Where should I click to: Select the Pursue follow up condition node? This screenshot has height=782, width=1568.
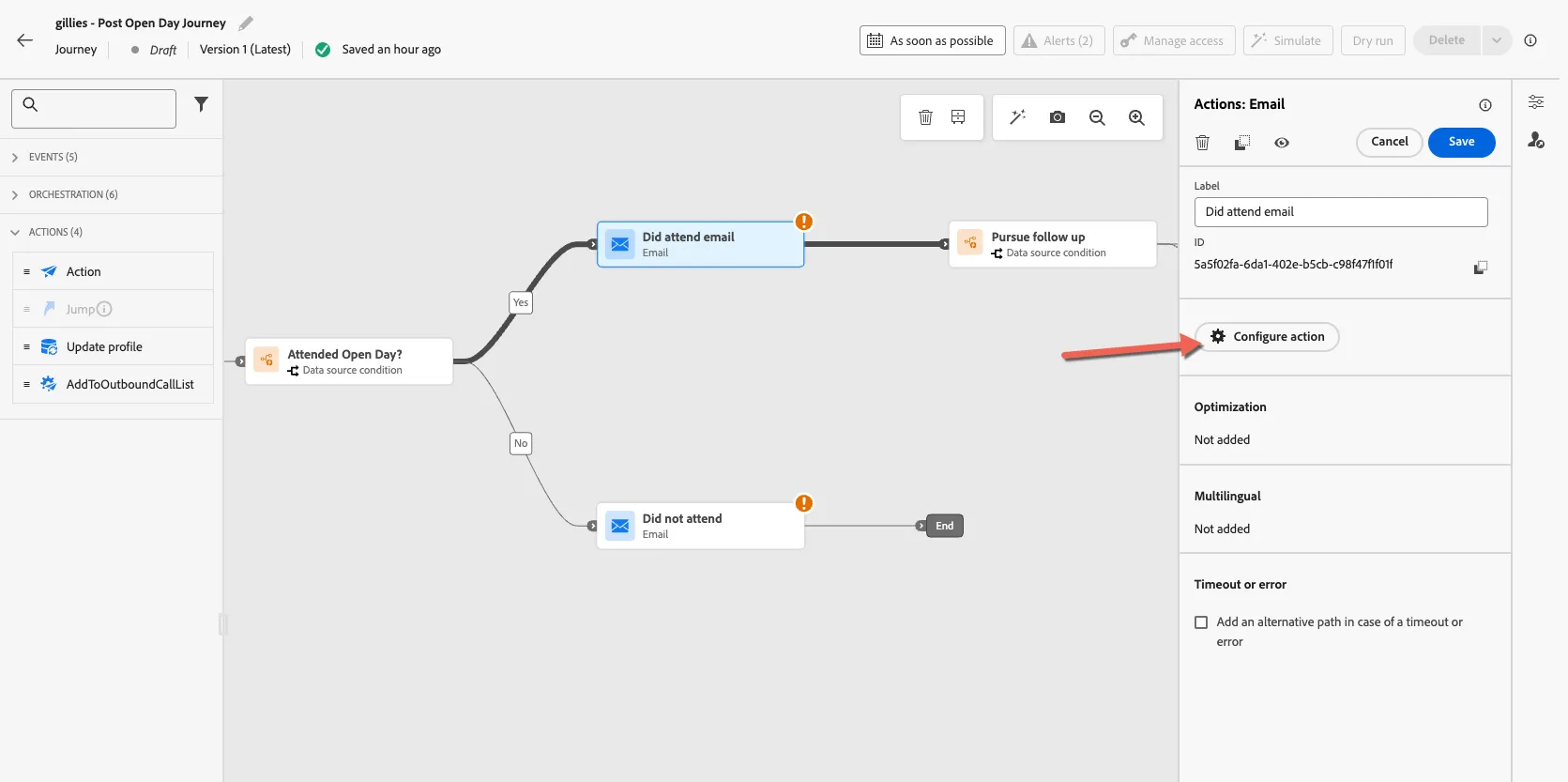[1053, 244]
